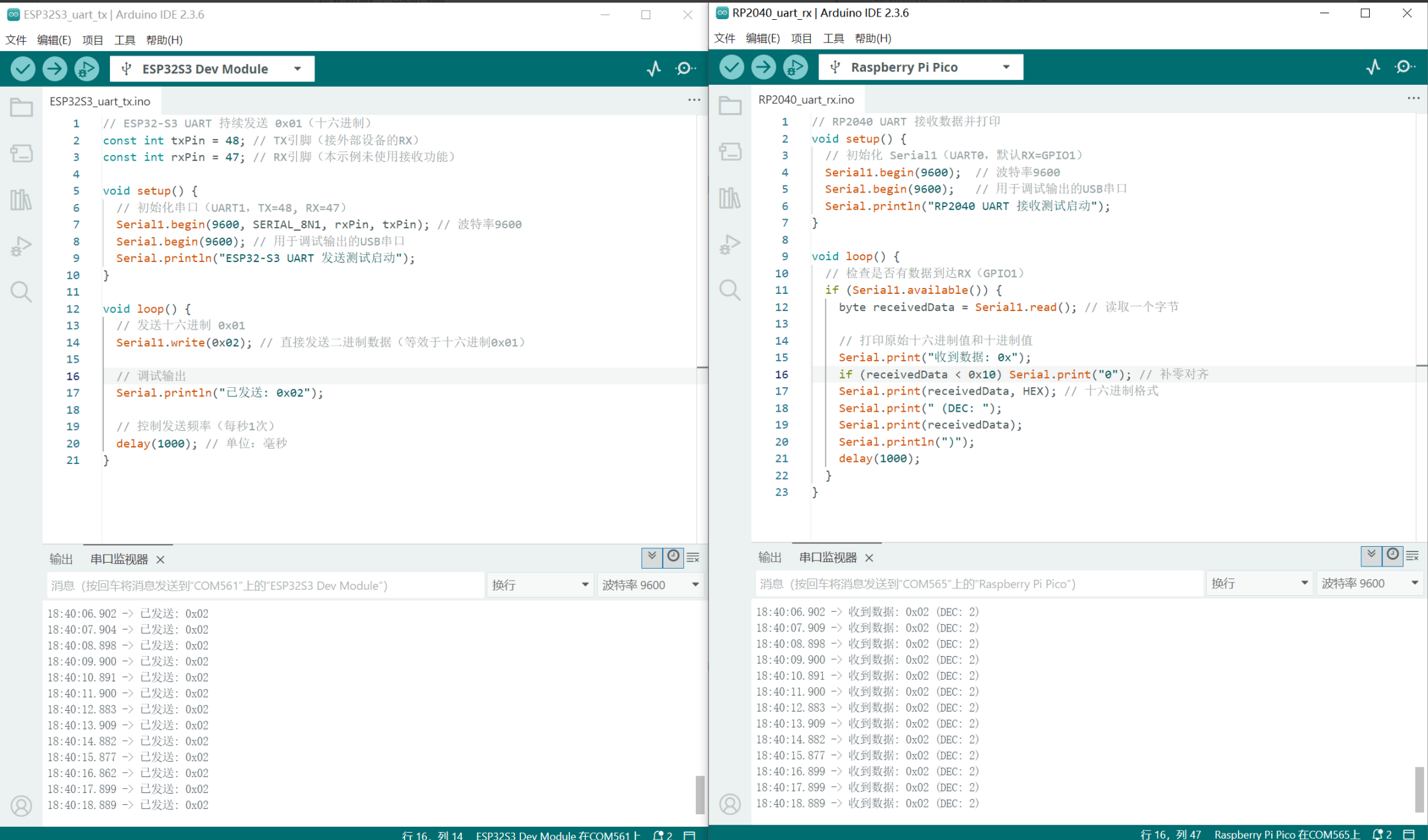Open 波特率 9600 dropdown in RP2040 monitor
The width and height of the screenshot is (1428, 840).
pos(1369,583)
